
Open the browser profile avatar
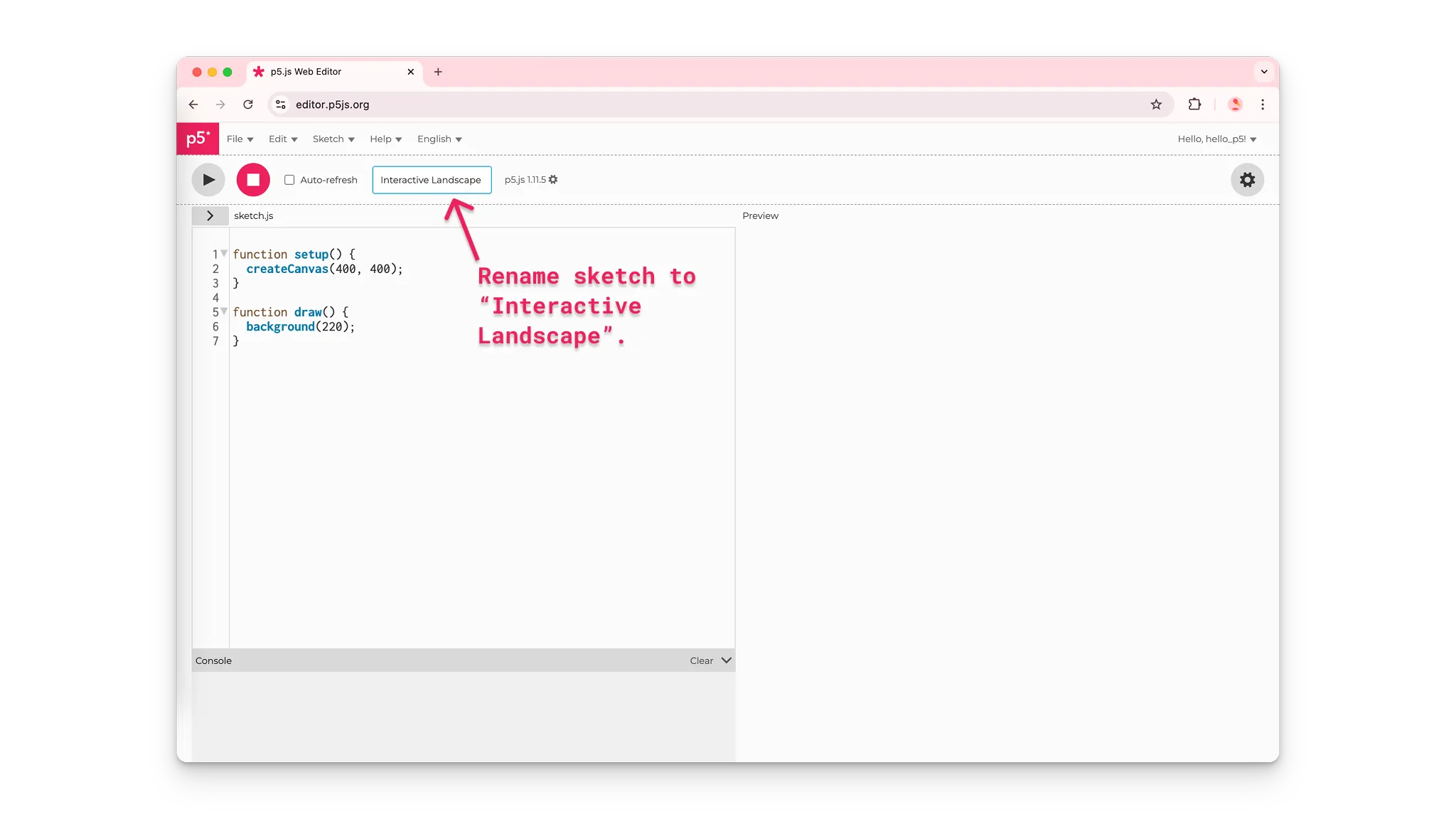pos(1235,104)
